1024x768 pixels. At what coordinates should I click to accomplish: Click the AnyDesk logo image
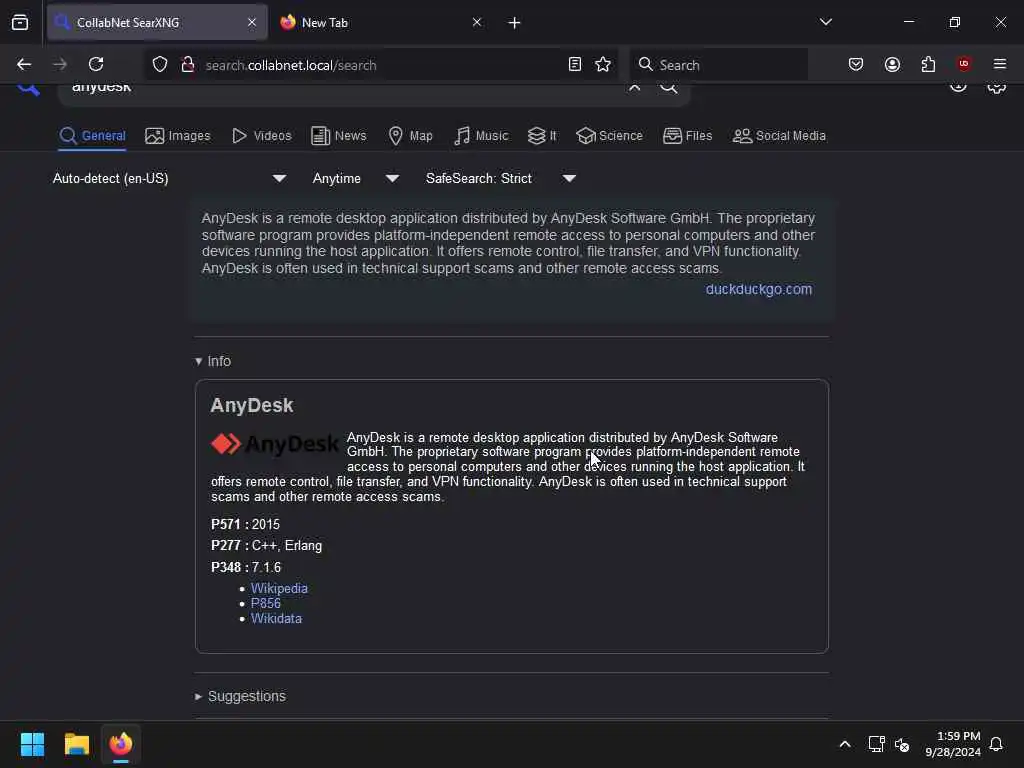274,444
